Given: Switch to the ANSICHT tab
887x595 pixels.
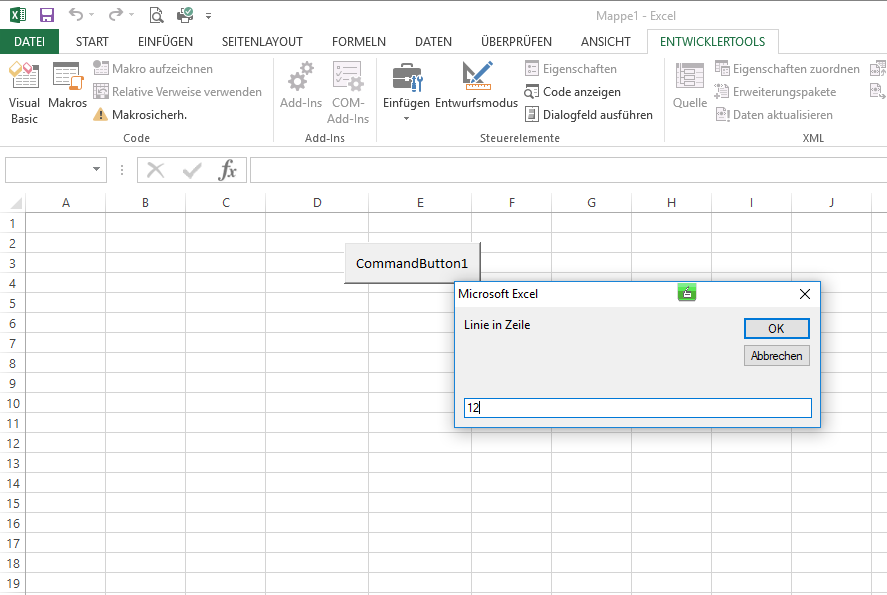Looking at the screenshot, I should coord(605,42).
